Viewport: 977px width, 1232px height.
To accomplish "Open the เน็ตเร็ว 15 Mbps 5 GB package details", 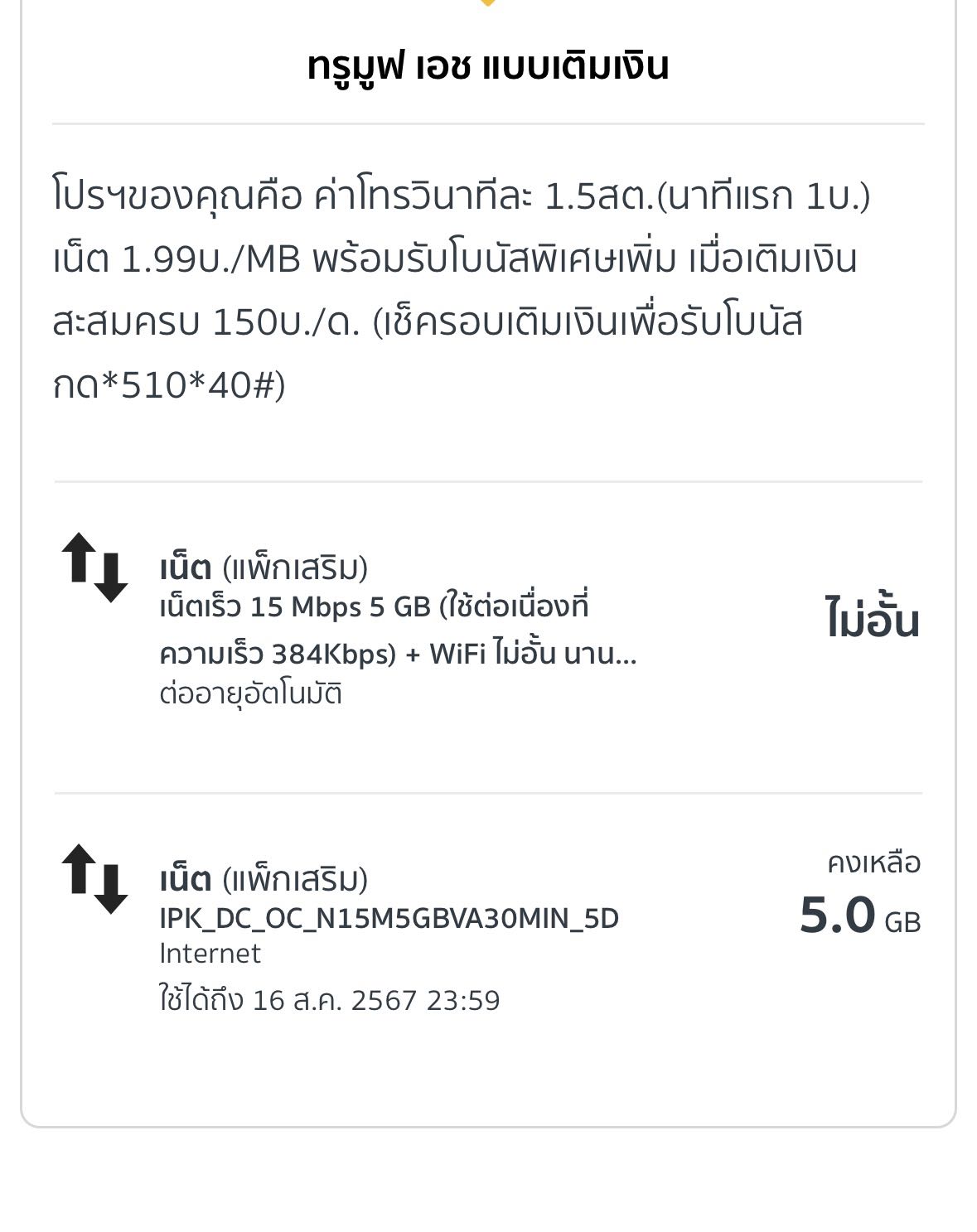I will point(373,607).
